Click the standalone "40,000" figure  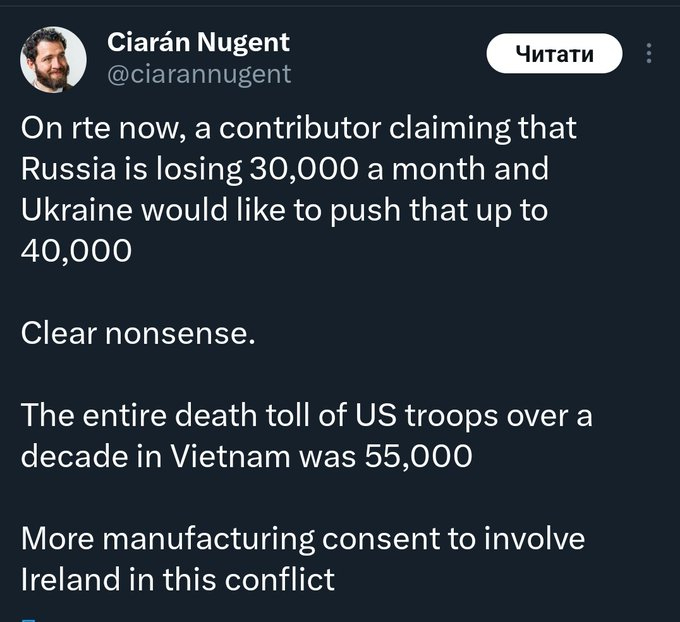coord(76,250)
